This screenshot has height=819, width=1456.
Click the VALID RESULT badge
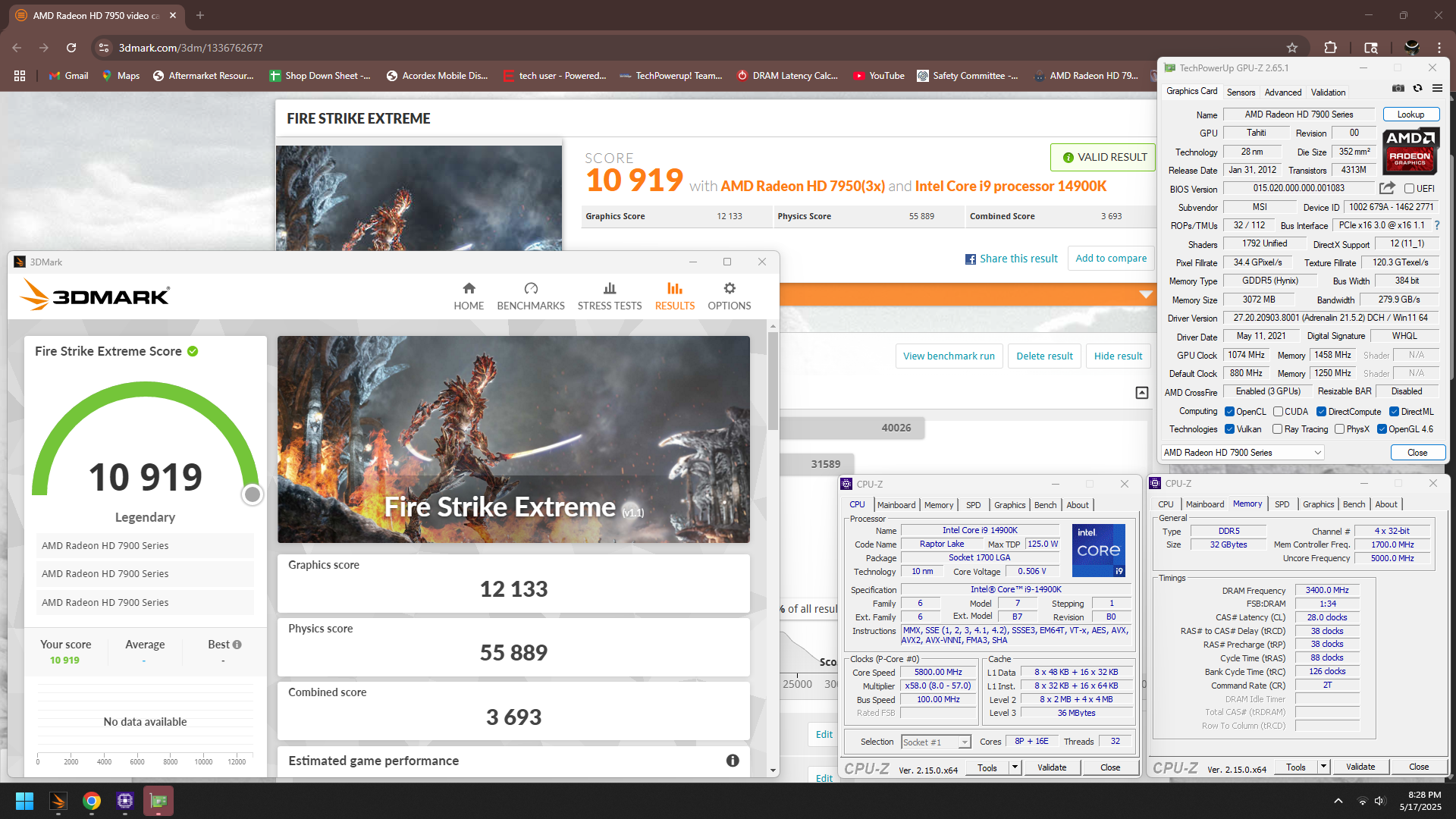tap(1104, 157)
